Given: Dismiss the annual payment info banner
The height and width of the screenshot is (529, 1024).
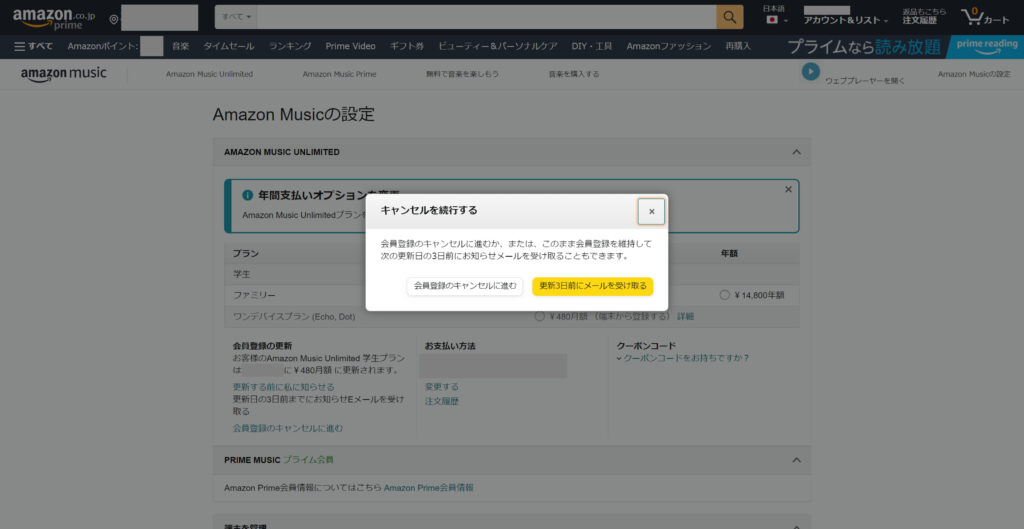Looking at the screenshot, I should click(788, 189).
